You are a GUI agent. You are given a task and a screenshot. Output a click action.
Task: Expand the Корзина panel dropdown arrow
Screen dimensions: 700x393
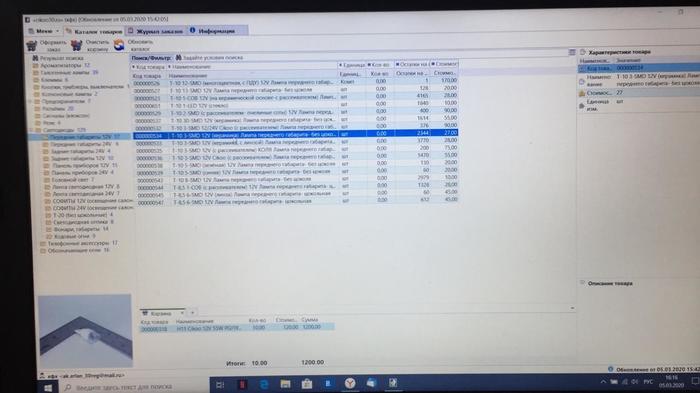[181, 313]
